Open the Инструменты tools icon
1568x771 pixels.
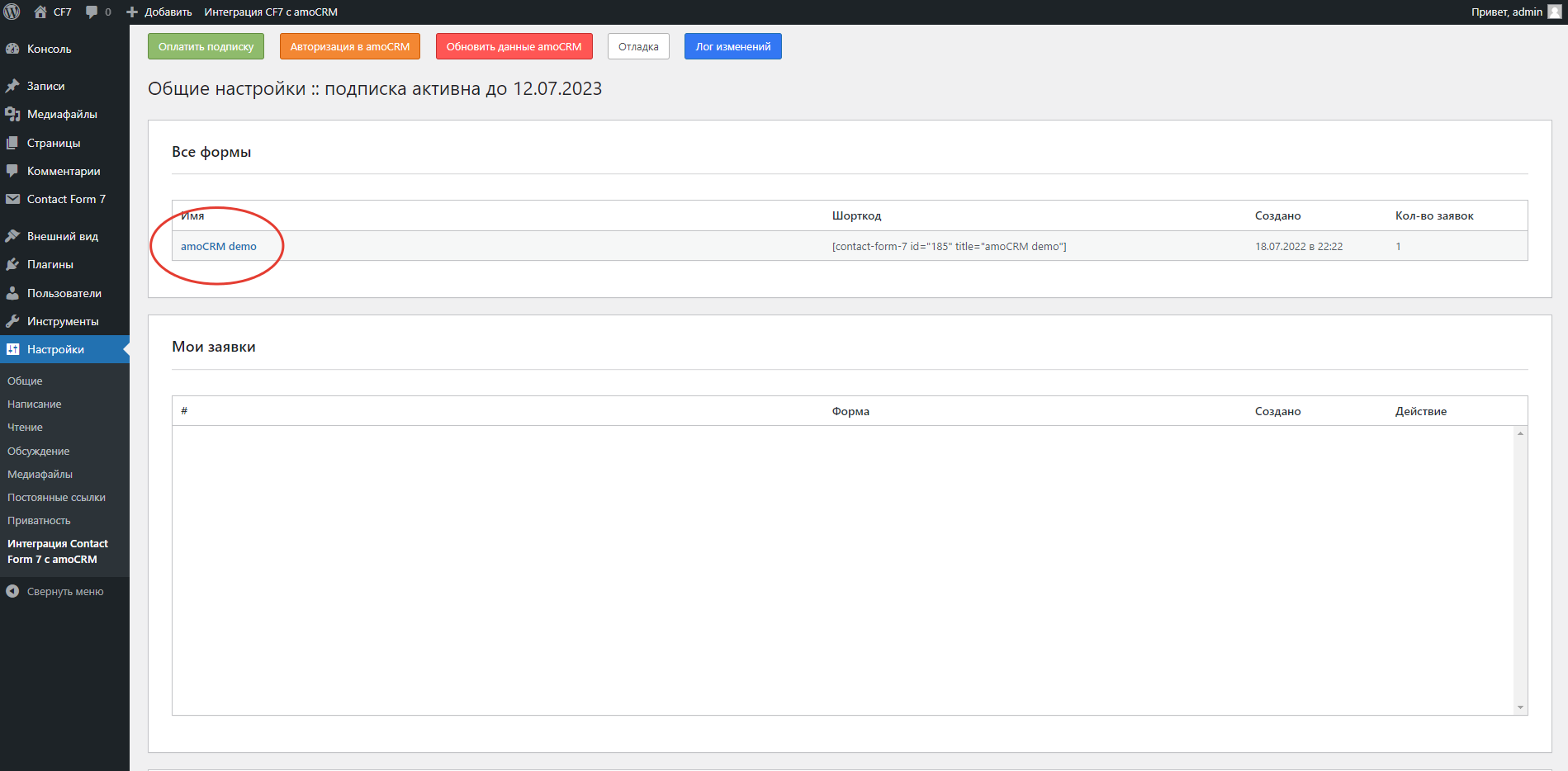(12, 321)
